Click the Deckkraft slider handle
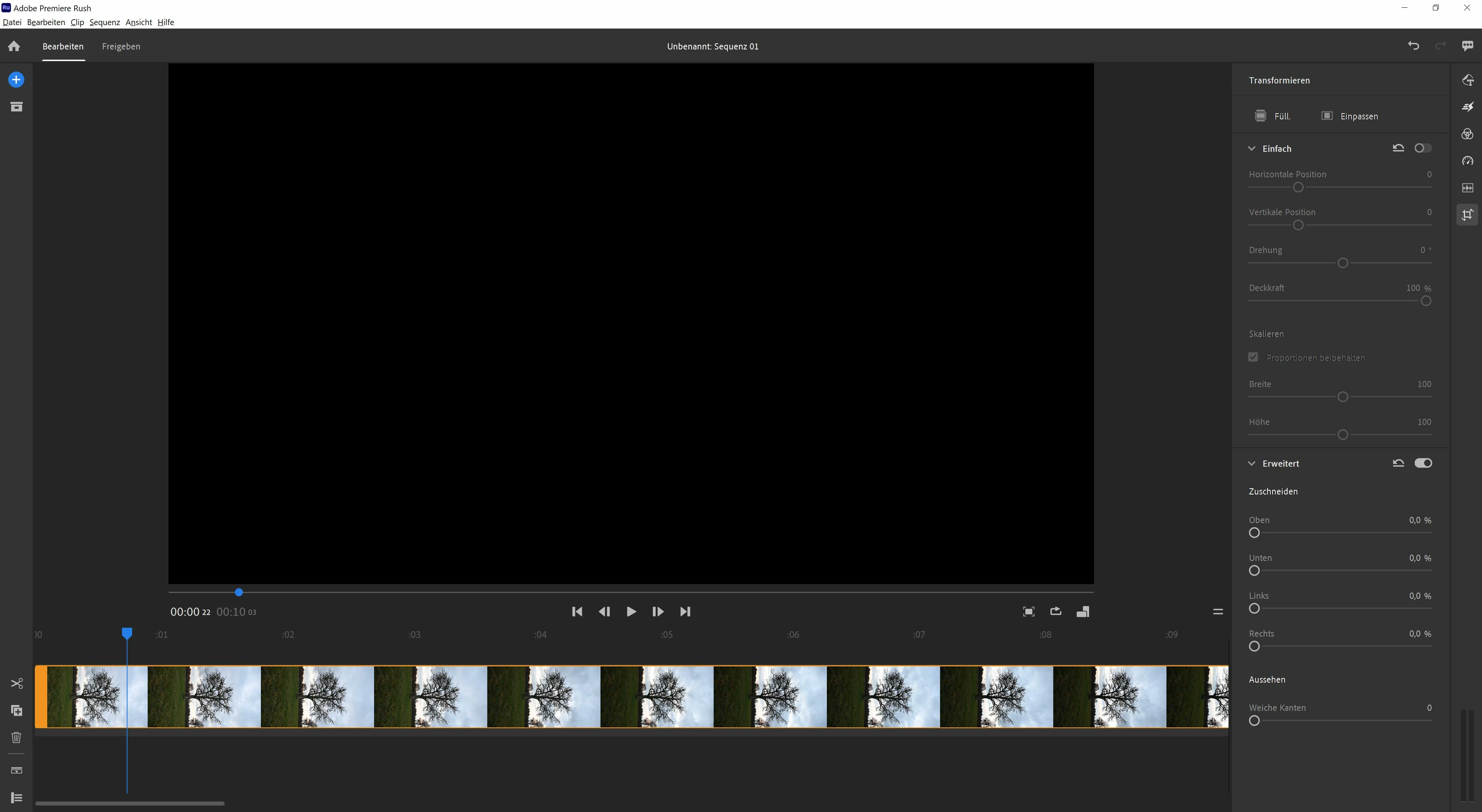 click(1426, 301)
